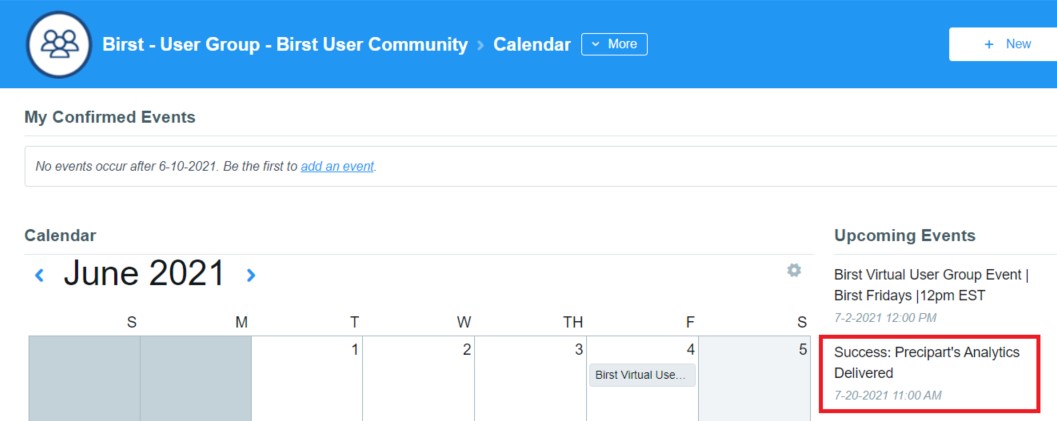
Task: Select the Calendar breadcrumb item
Action: click(x=532, y=44)
